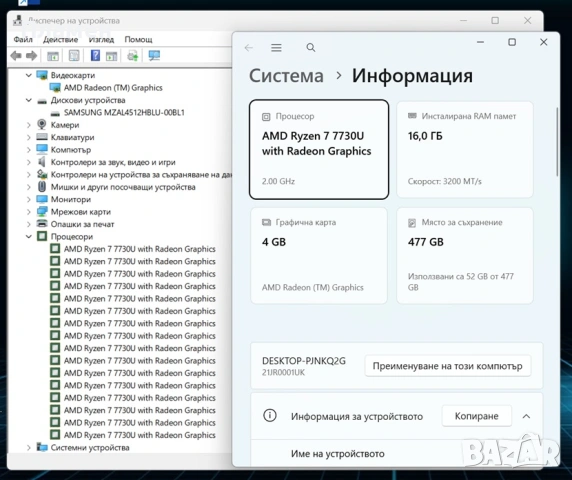Click the Копиране button

point(476,416)
